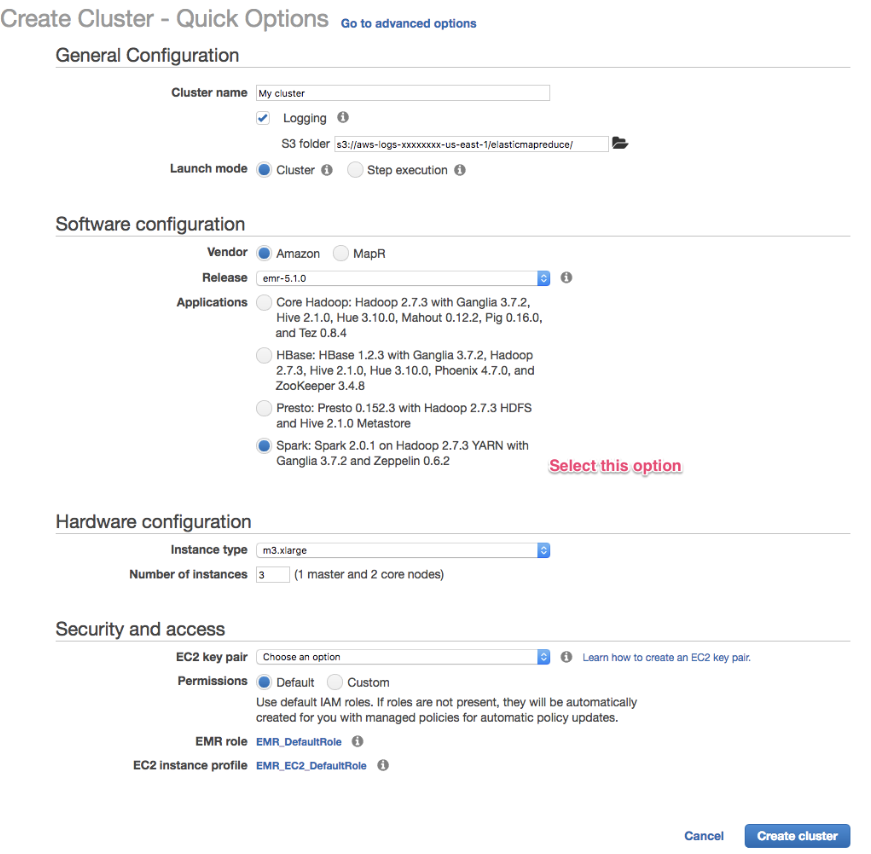Expand the Instance type m3.xlarge dropdown
Image resolution: width=871 pixels, height=854 pixels.
tap(403, 550)
